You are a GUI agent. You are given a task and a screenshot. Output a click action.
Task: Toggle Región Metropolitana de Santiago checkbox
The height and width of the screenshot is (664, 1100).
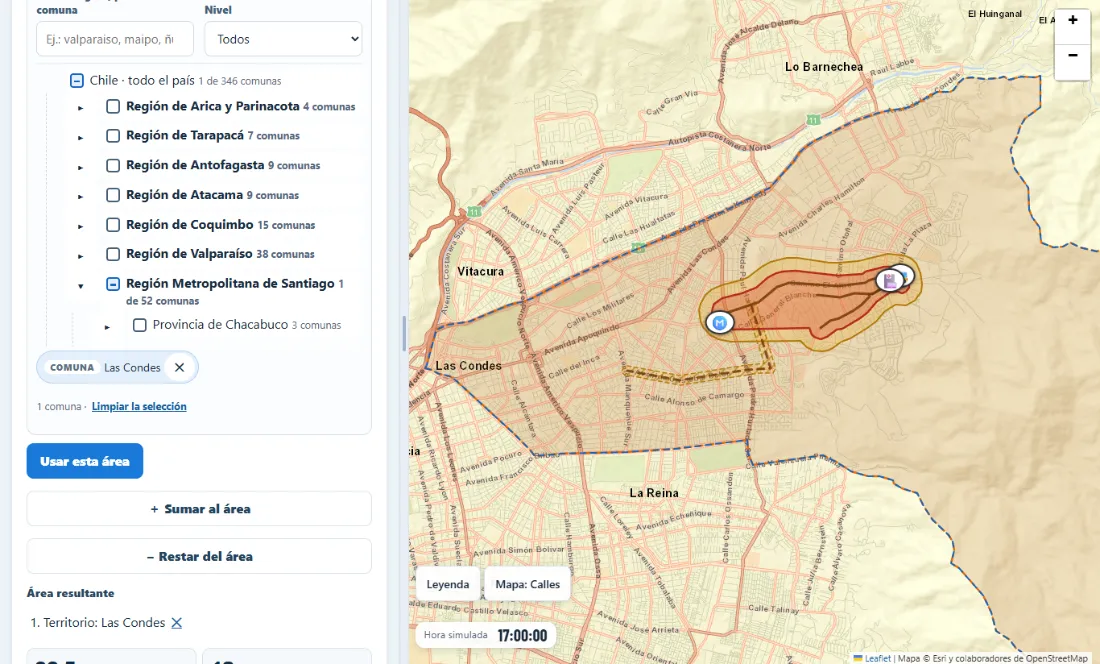pos(113,284)
